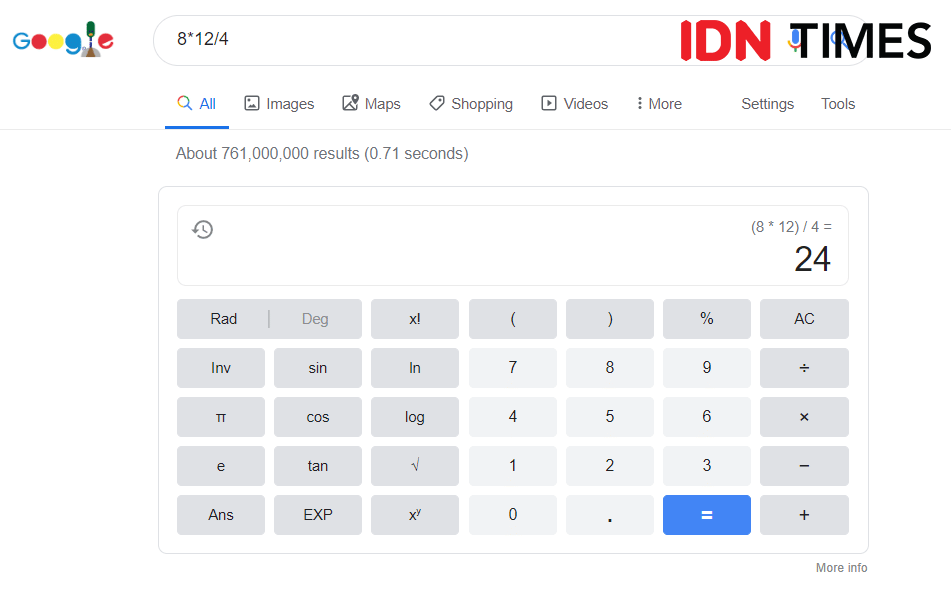Open the Settings menu

pyautogui.click(x=767, y=104)
